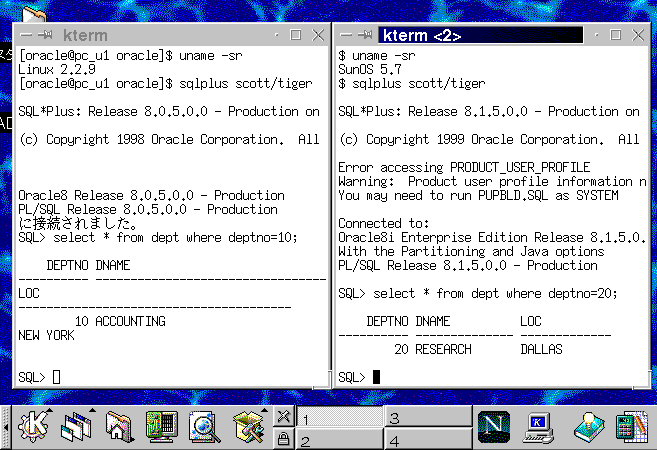Click 'Oracle8i Enterprise Edition Release' line
The width and height of the screenshot is (657, 450).
click(492, 238)
